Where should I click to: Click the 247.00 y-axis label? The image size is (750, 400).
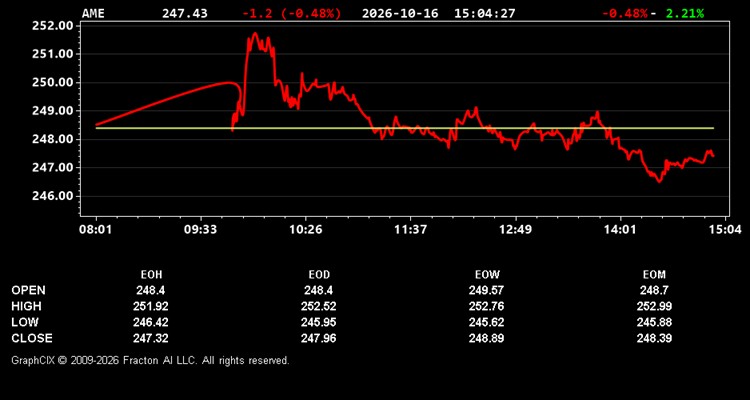coord(53,168)
